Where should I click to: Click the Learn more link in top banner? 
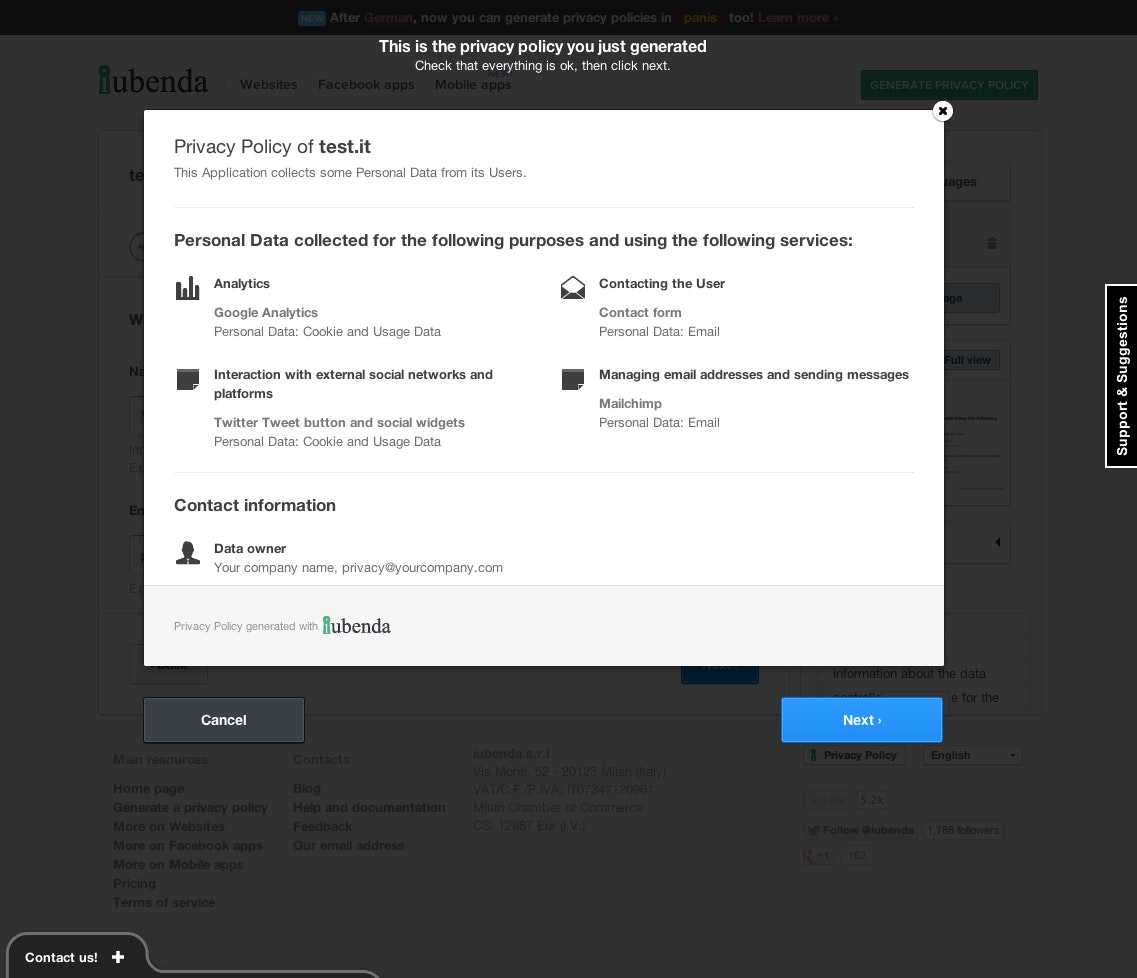(798, 17)
